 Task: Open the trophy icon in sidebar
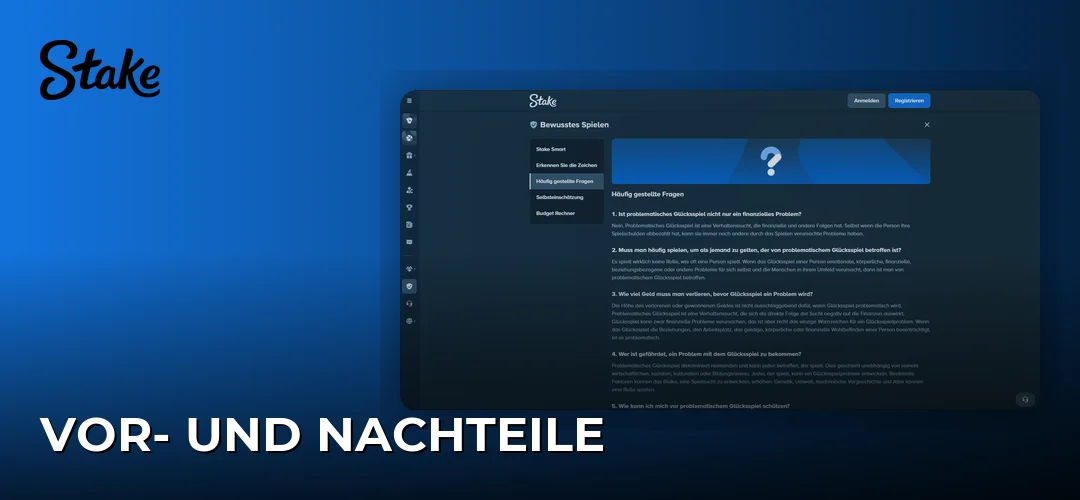pos(409,207)
